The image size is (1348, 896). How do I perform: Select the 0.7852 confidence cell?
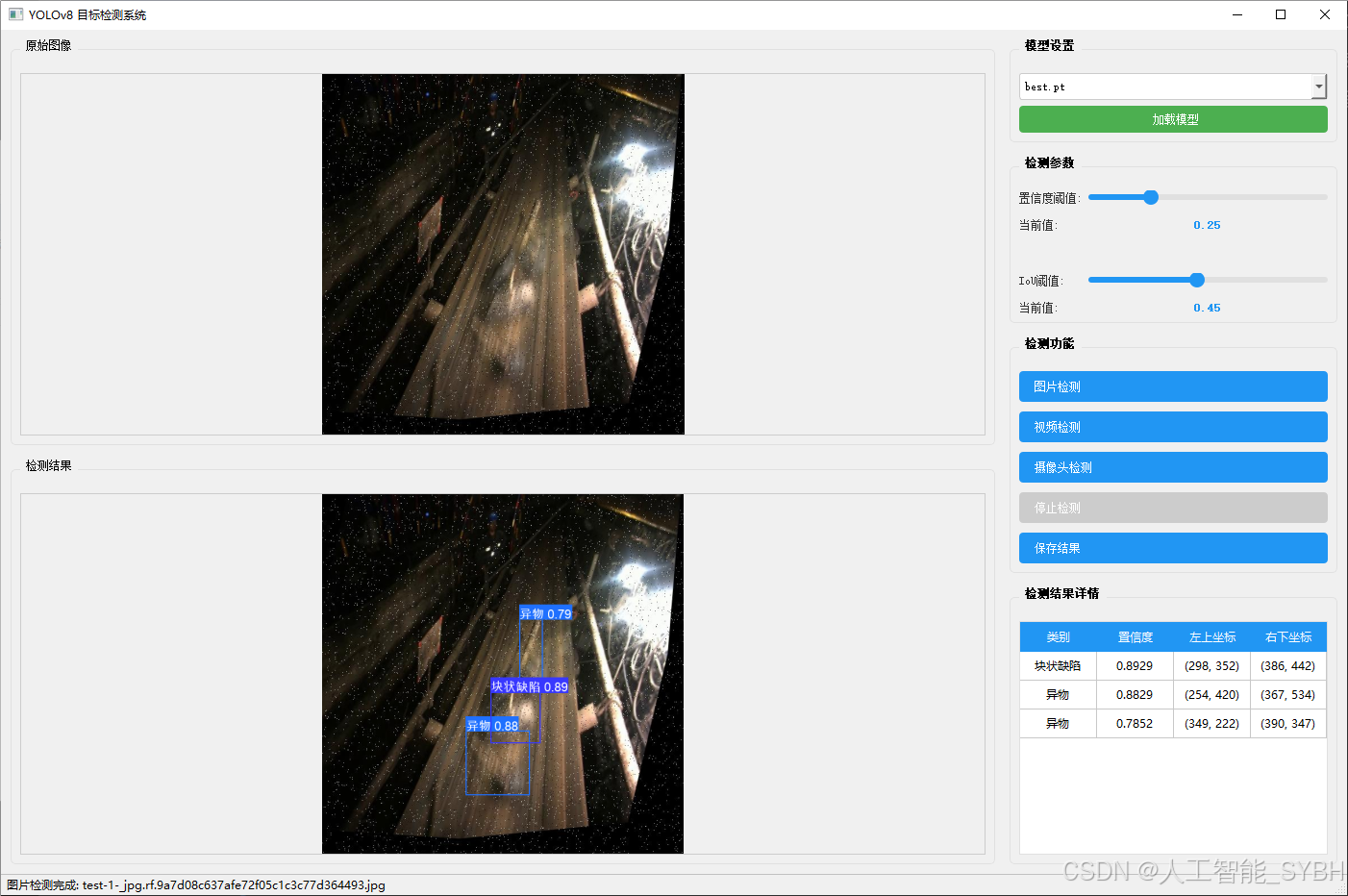[1135, 724]
